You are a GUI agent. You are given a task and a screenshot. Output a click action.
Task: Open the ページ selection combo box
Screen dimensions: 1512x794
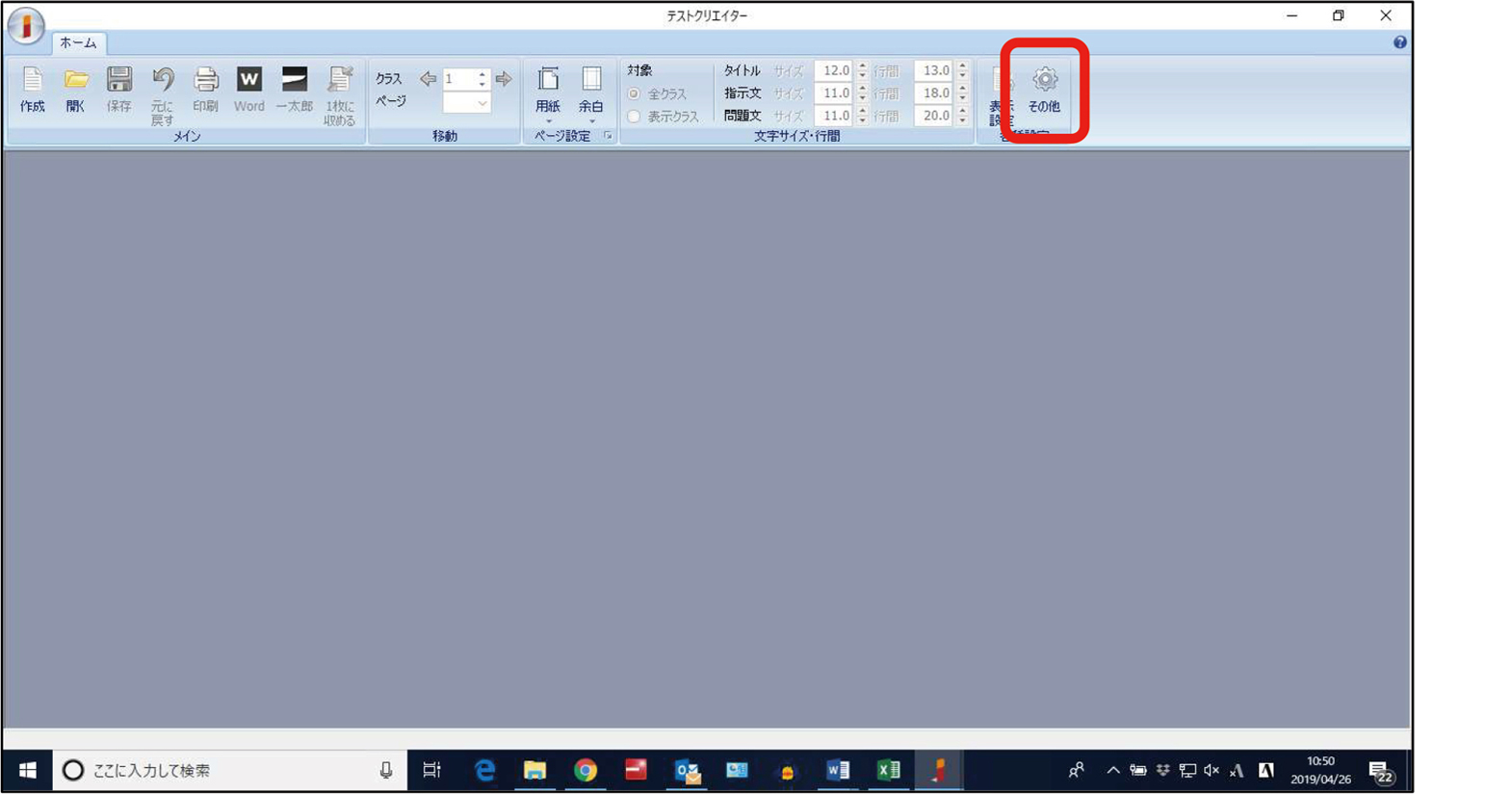467,103
